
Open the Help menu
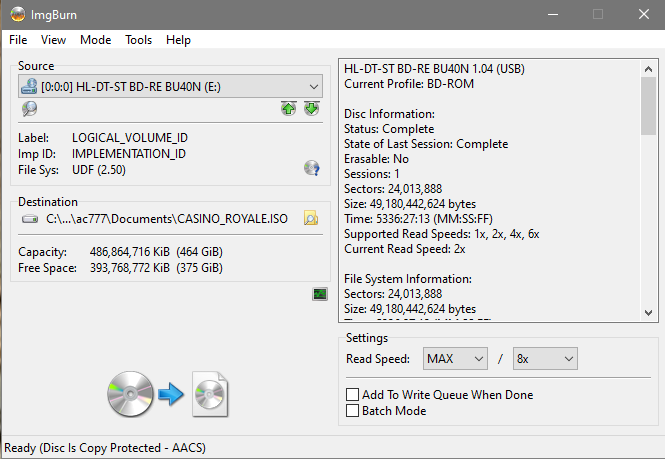pos(178,40)
